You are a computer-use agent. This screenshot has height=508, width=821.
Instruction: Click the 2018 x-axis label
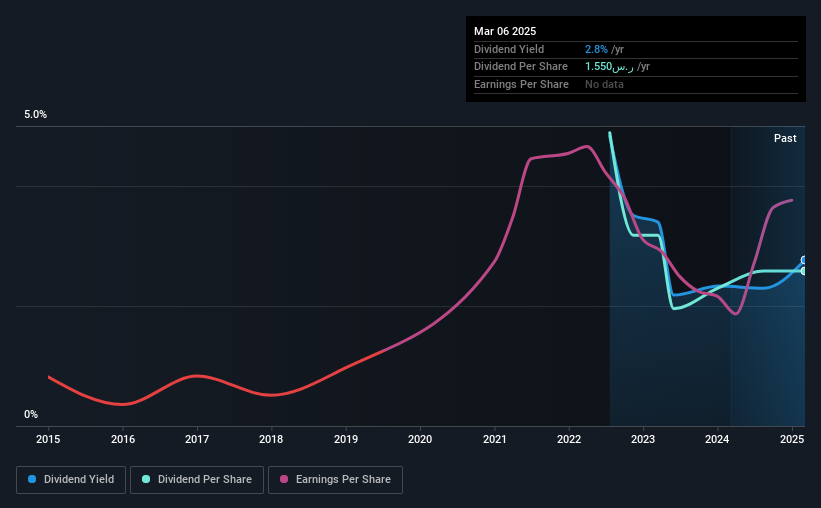tap(271, 439)
